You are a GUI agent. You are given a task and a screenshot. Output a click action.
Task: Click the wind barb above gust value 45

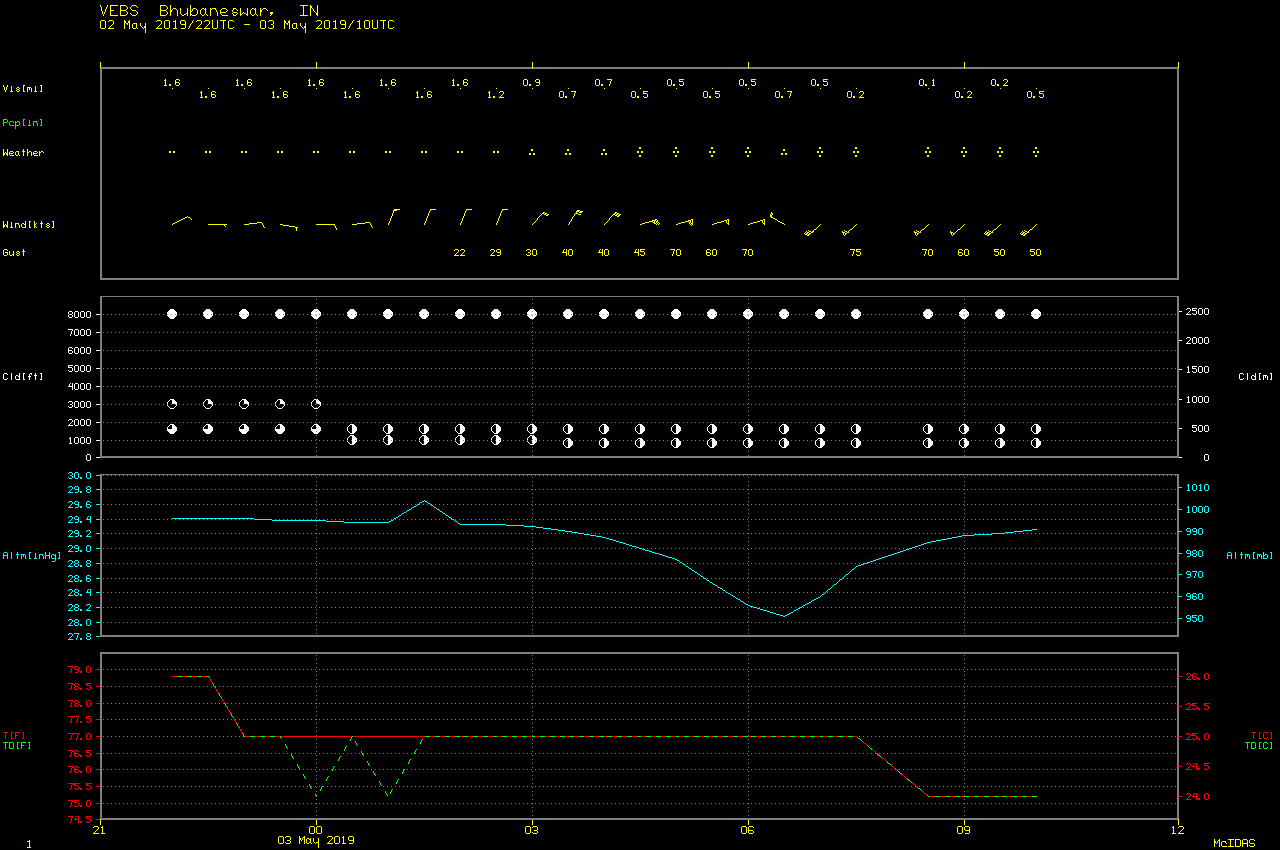648,221
